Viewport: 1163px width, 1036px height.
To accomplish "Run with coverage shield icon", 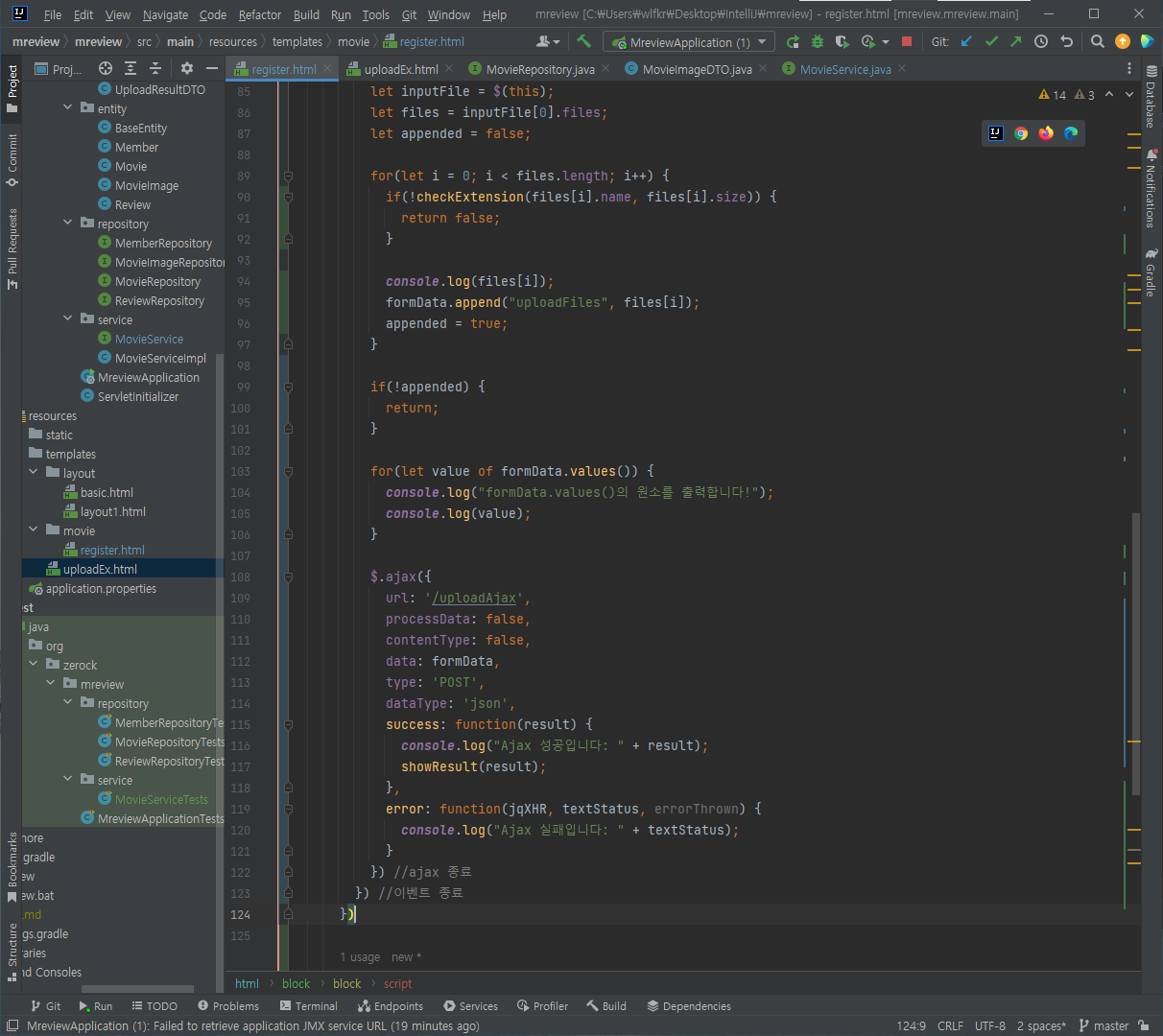I will point(843,41).
